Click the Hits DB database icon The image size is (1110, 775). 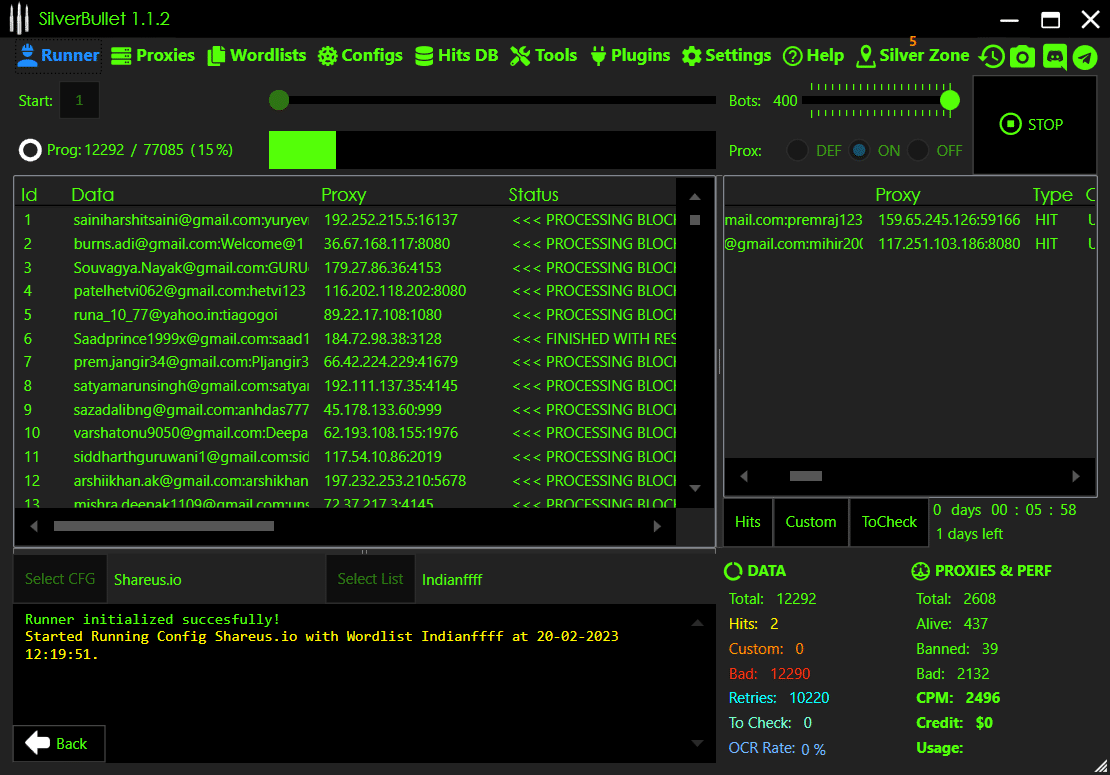[x=424, y=56]
